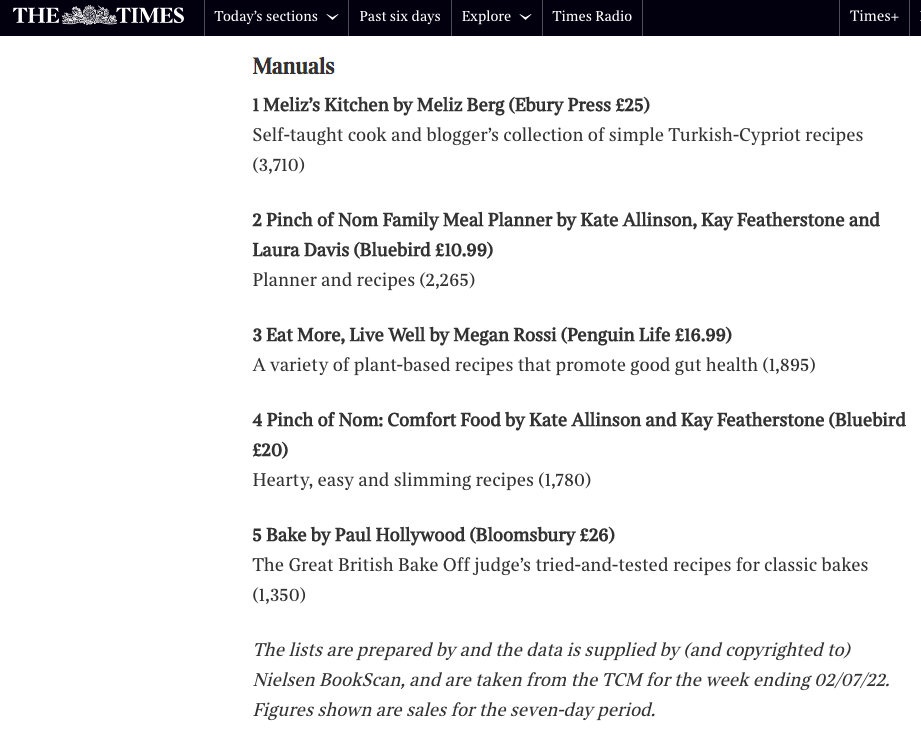Click Planner and recipes description line

click(364, 280)
